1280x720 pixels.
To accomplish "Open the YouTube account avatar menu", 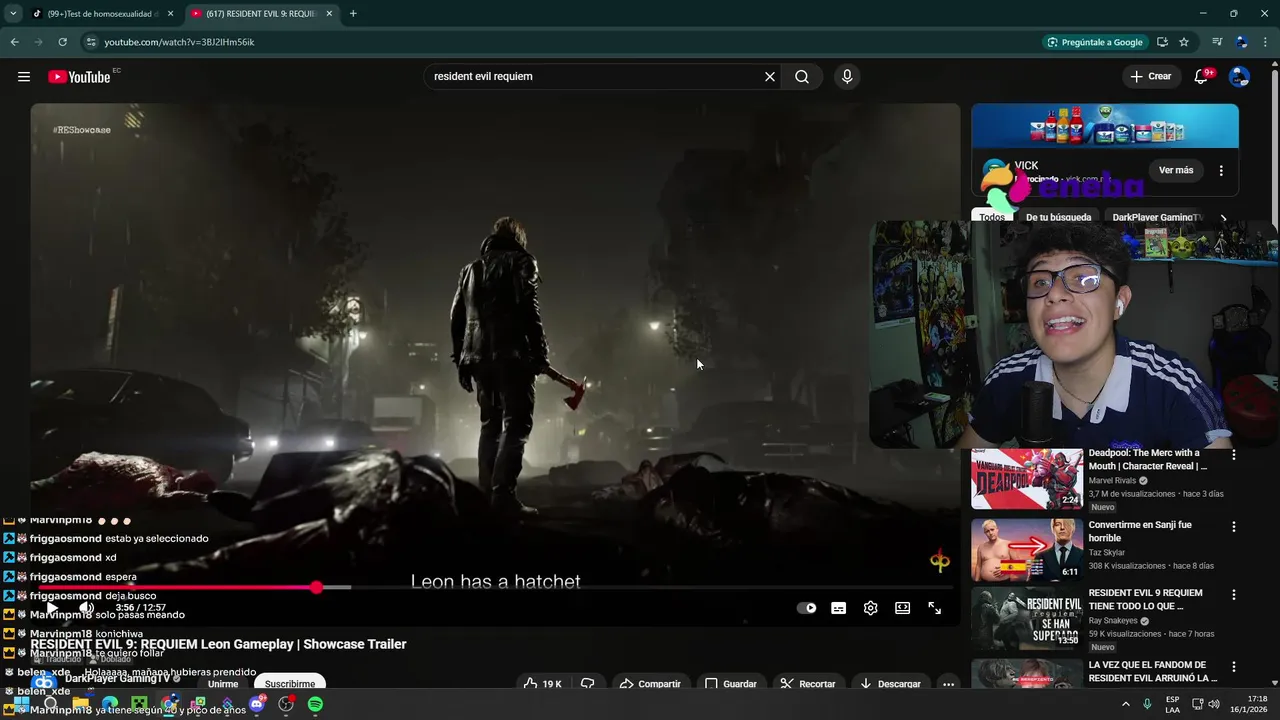I will tap(1239, 77).
